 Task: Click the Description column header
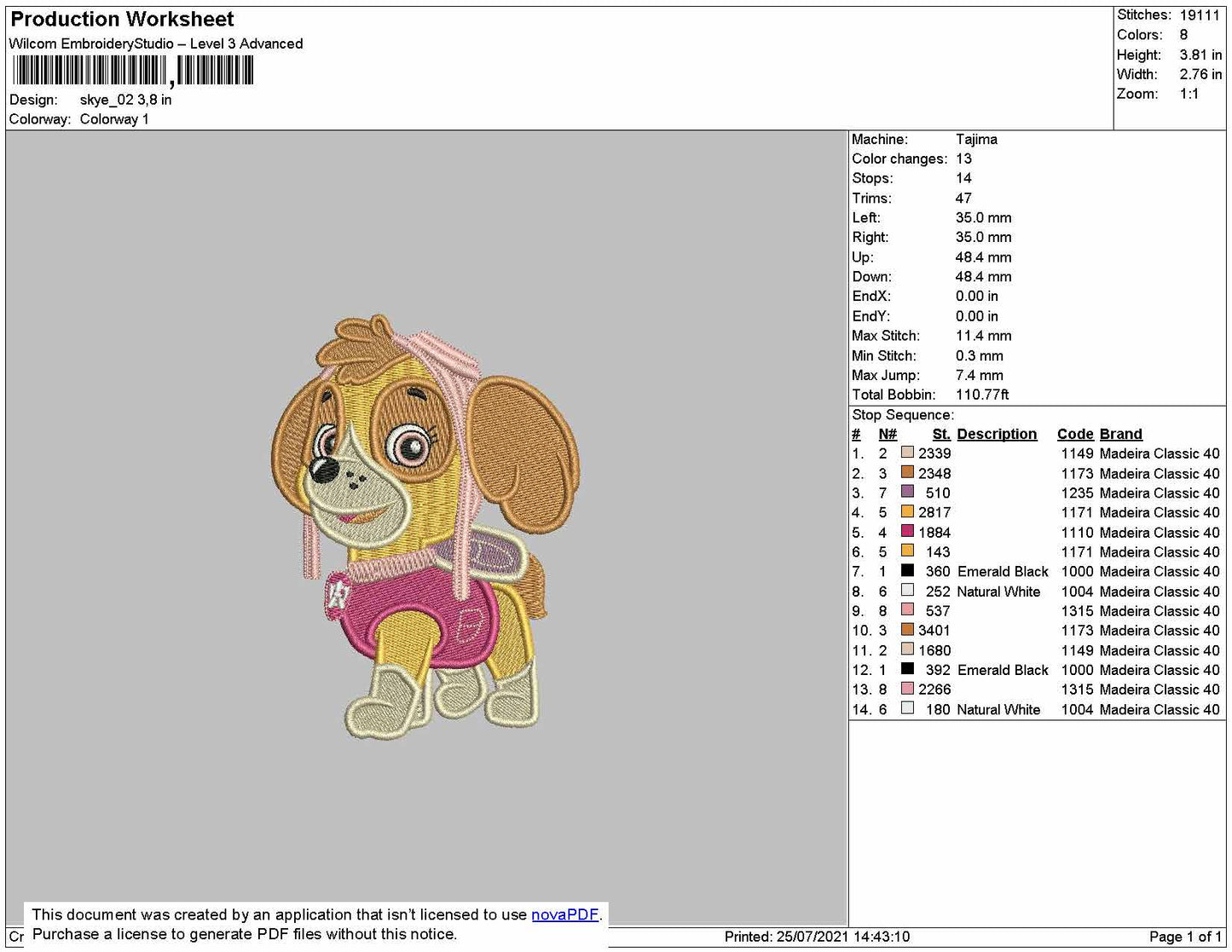point(997,434)
